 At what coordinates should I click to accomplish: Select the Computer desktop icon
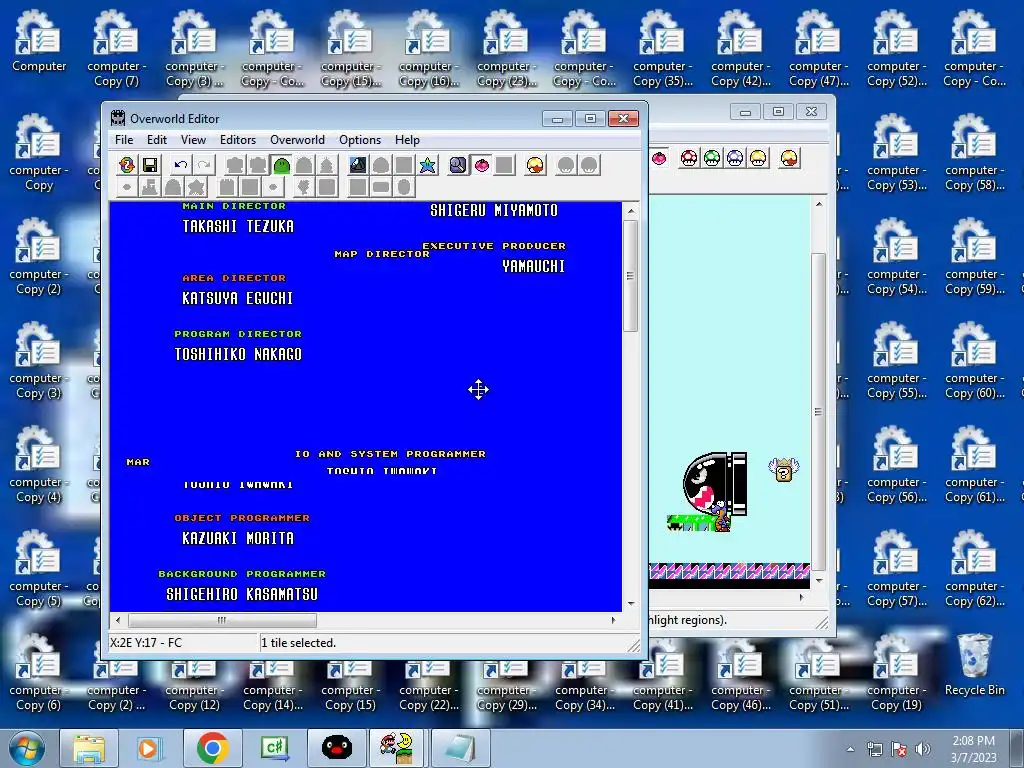[39, 42]
